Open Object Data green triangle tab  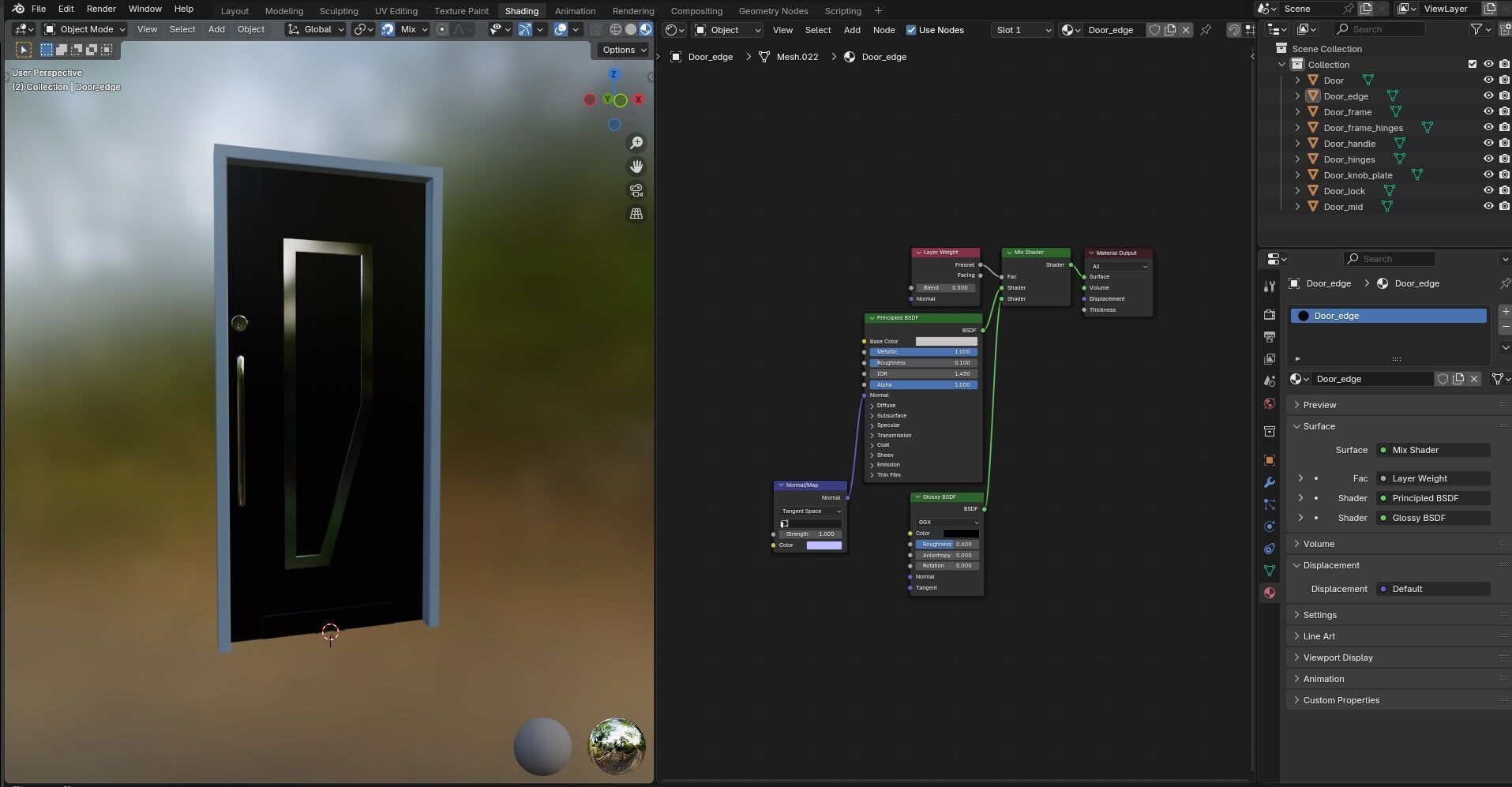(x=1270, y=571)
